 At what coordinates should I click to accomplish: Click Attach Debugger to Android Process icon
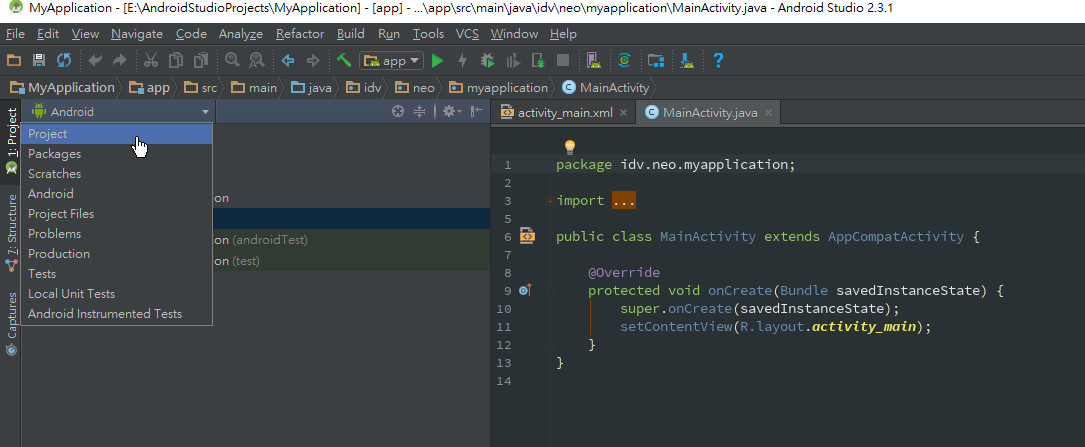pos(538,61)
